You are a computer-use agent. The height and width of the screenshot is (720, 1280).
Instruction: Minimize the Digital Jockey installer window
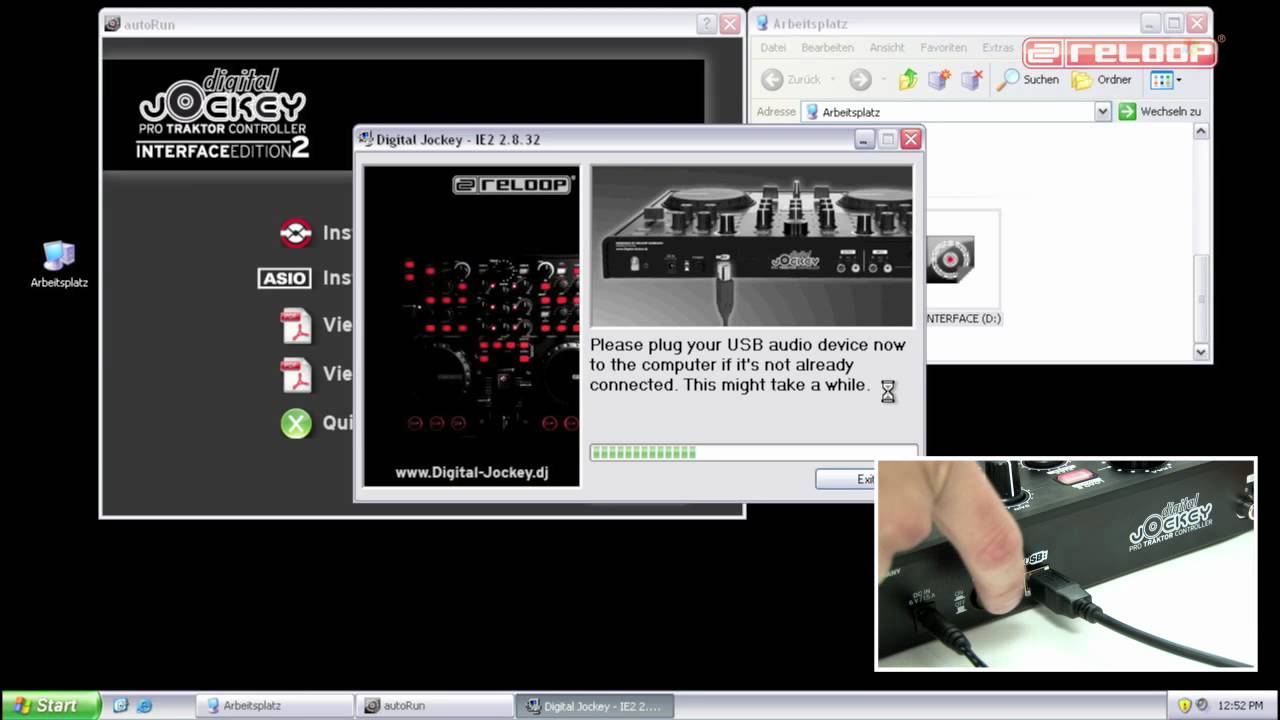(x=865, y=140)
